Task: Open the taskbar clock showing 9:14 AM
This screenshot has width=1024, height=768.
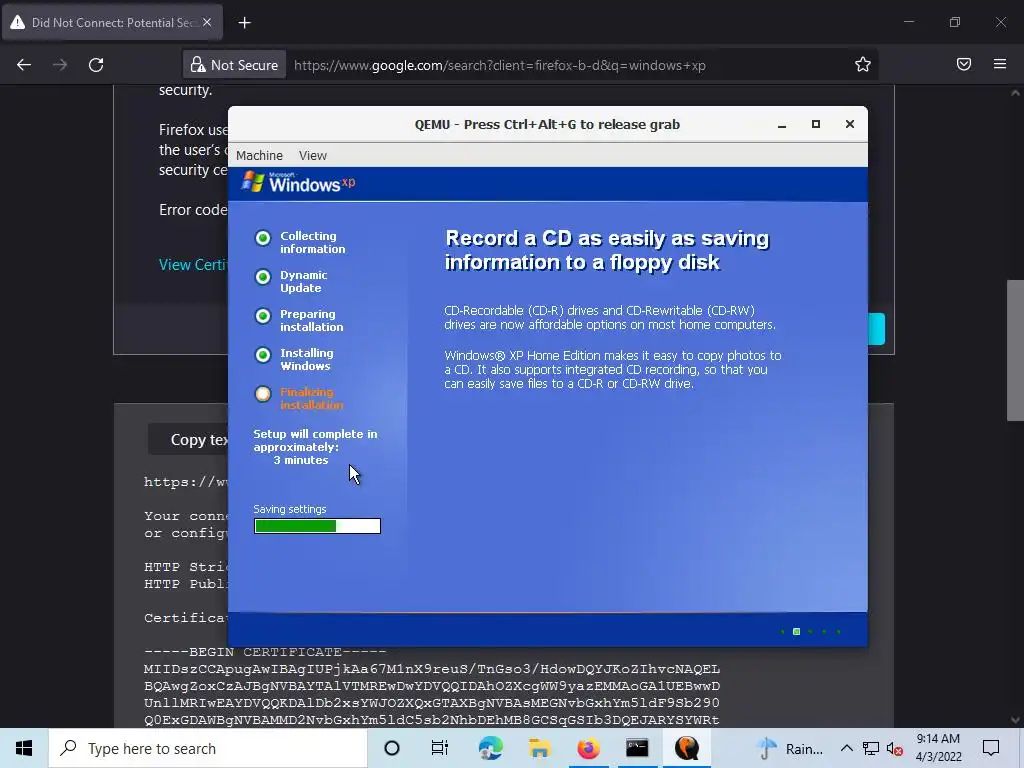Action: (938, 748)
